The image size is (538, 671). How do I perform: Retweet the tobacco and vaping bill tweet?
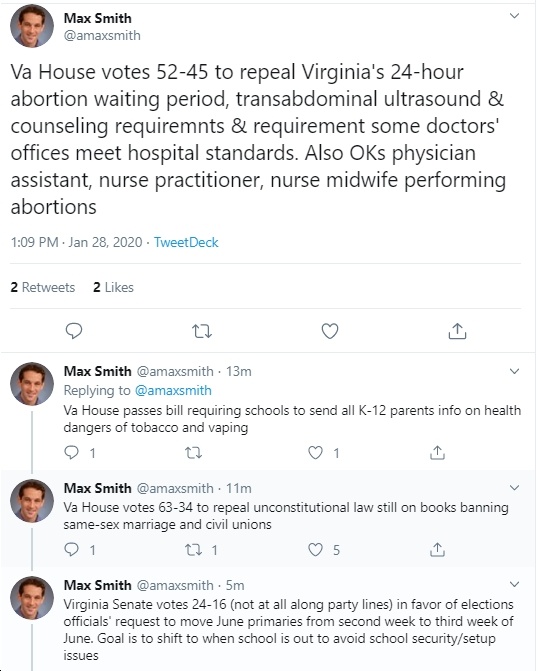(x=193, y=452)
